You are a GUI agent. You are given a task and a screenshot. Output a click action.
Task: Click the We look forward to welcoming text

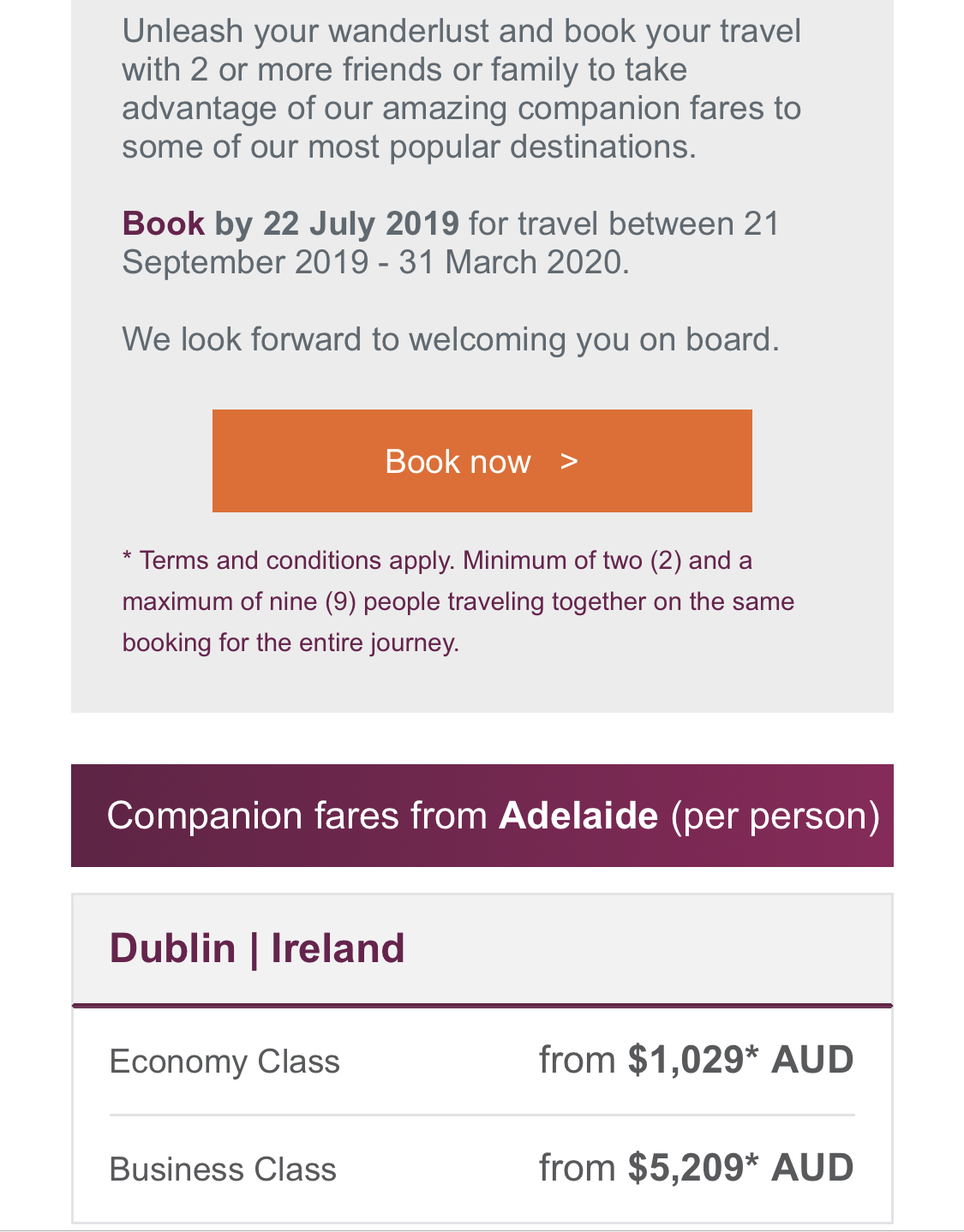[x=451, y=340]
